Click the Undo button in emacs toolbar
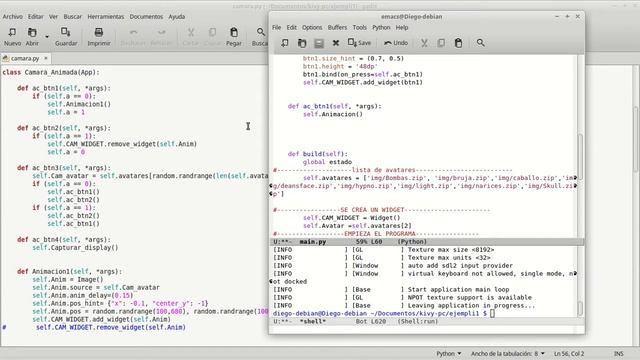640x360 pixels. pyautogui.click(x=396, y=43)
